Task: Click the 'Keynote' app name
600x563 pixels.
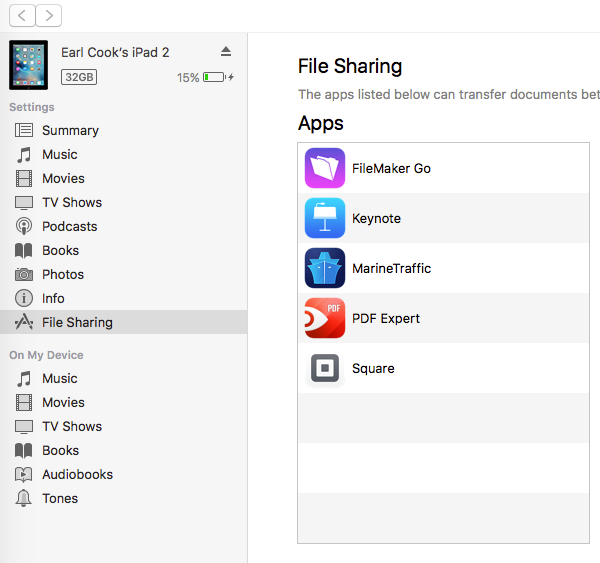Action: click(377, 219)
